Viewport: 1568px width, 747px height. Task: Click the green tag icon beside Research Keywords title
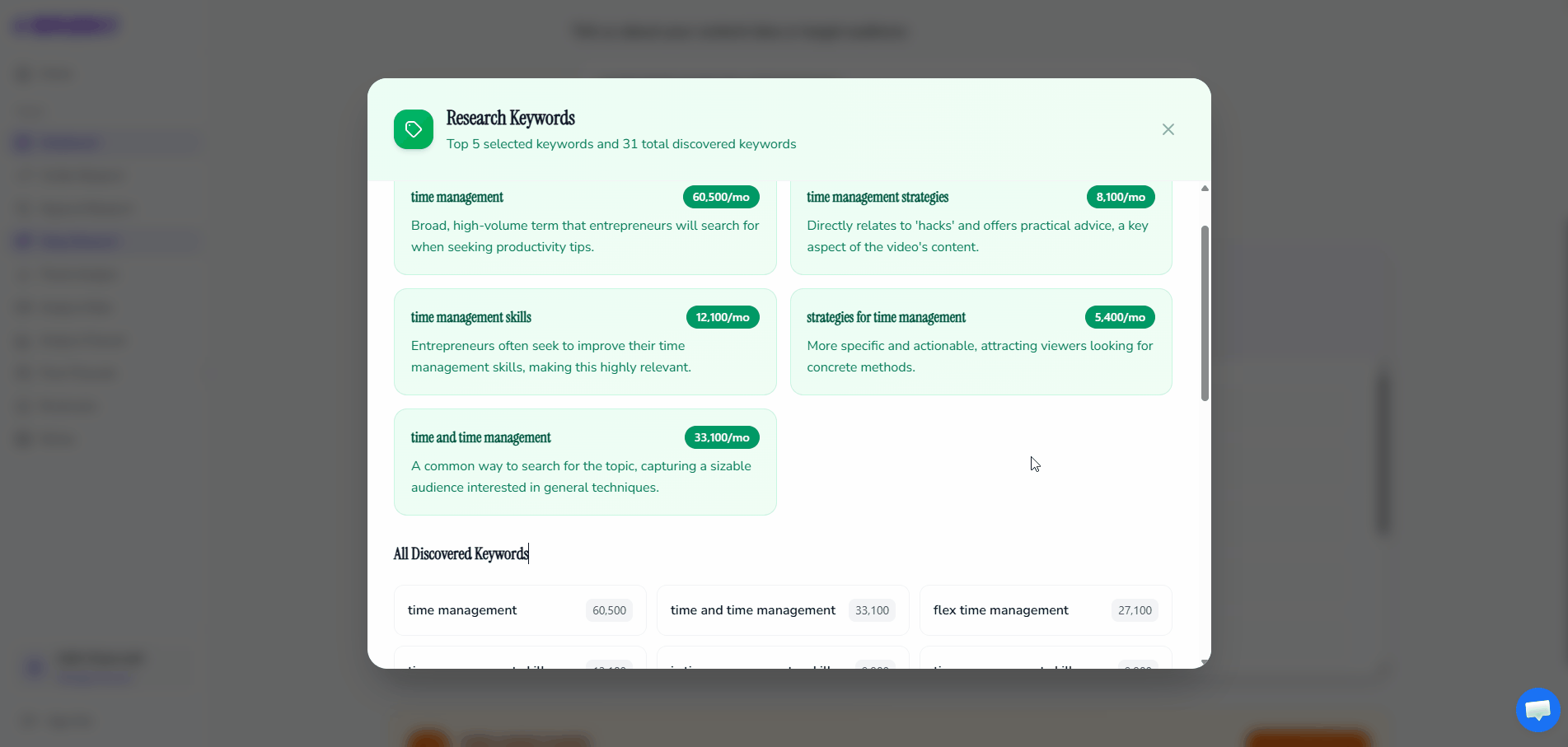[x=413, y=129]
